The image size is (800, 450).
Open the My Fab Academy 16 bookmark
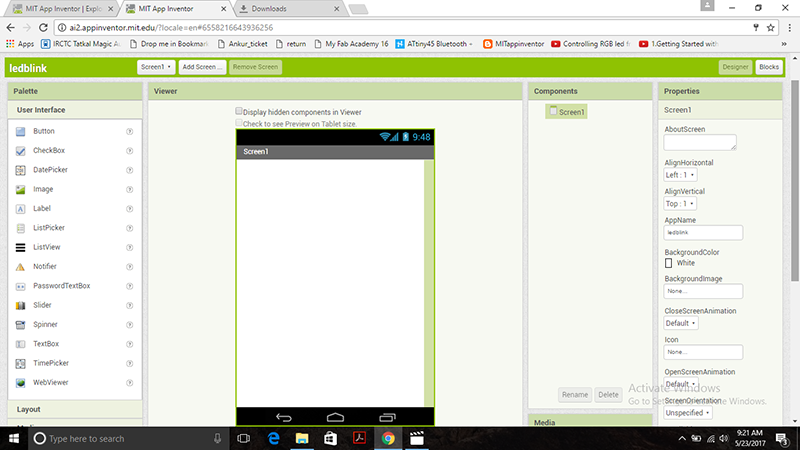click(x=351, y=44)
